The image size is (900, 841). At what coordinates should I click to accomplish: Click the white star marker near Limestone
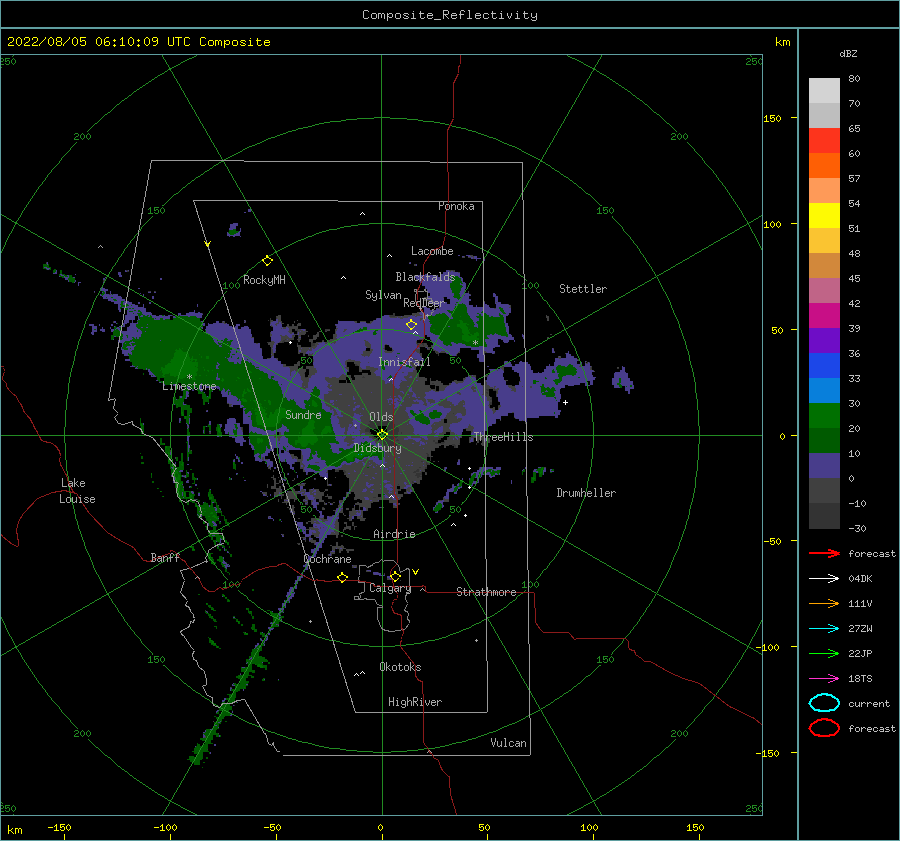189,377
